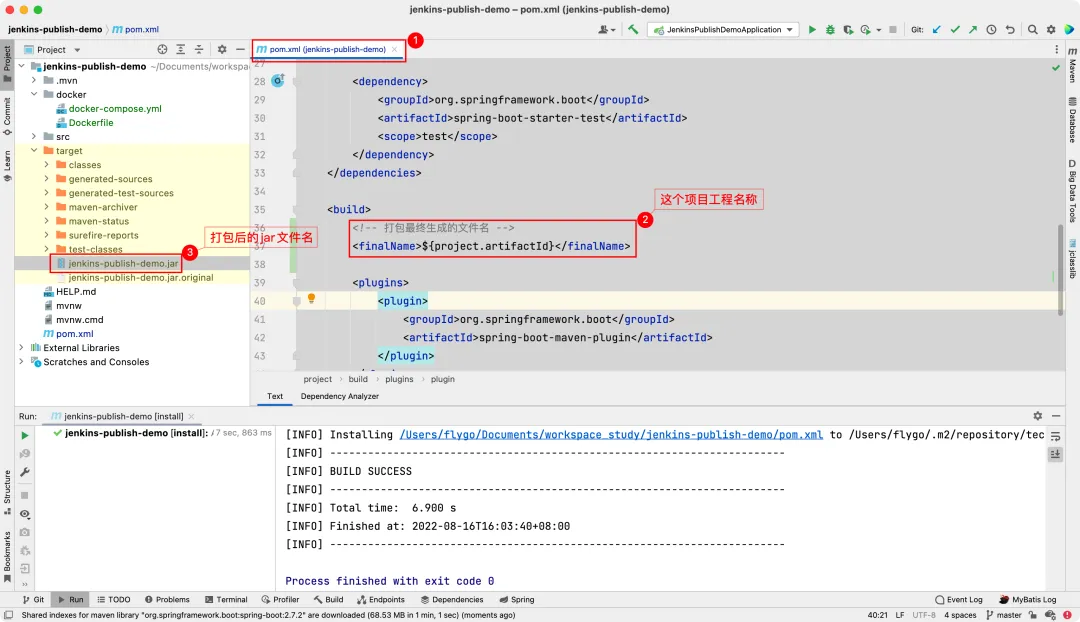
Task: Toggle the Commit tool window on the left edge
Action: click(8, 116)
